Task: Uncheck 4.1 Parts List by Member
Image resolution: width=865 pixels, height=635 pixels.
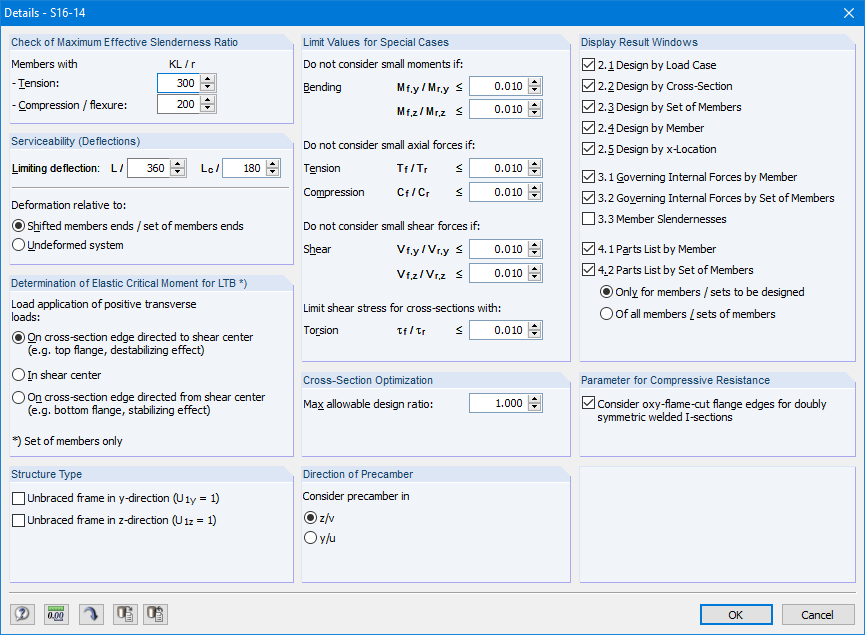Action: pyautogui.click(x=586, y=248)
